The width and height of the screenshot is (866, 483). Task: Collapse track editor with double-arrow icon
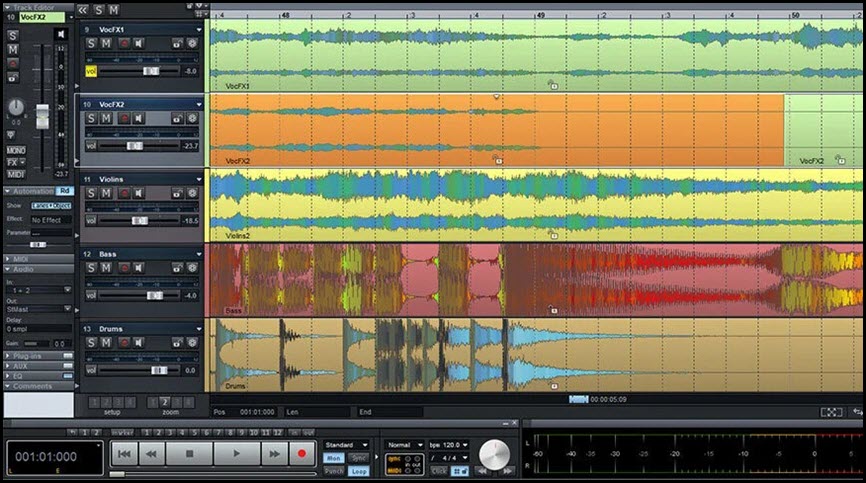point(83,10)
